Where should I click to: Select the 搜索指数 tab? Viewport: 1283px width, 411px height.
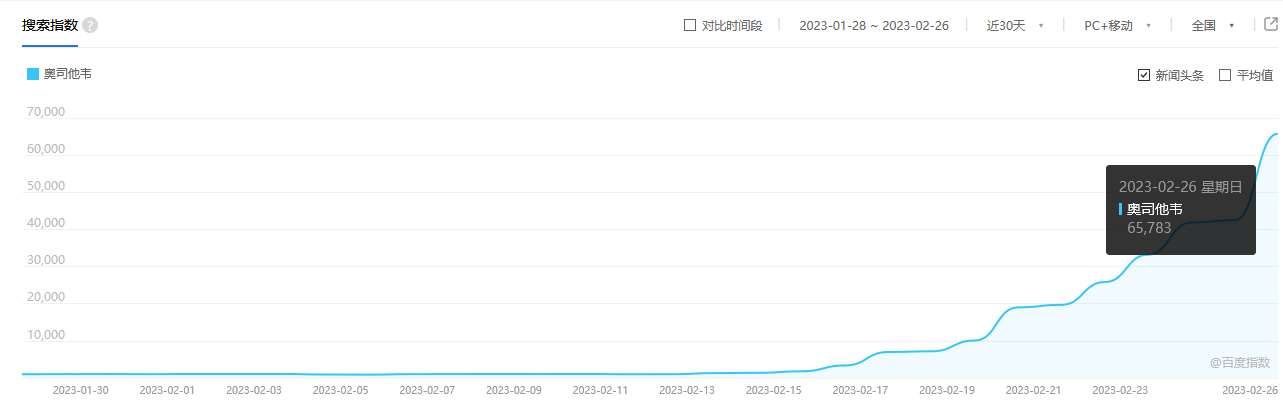50,25
